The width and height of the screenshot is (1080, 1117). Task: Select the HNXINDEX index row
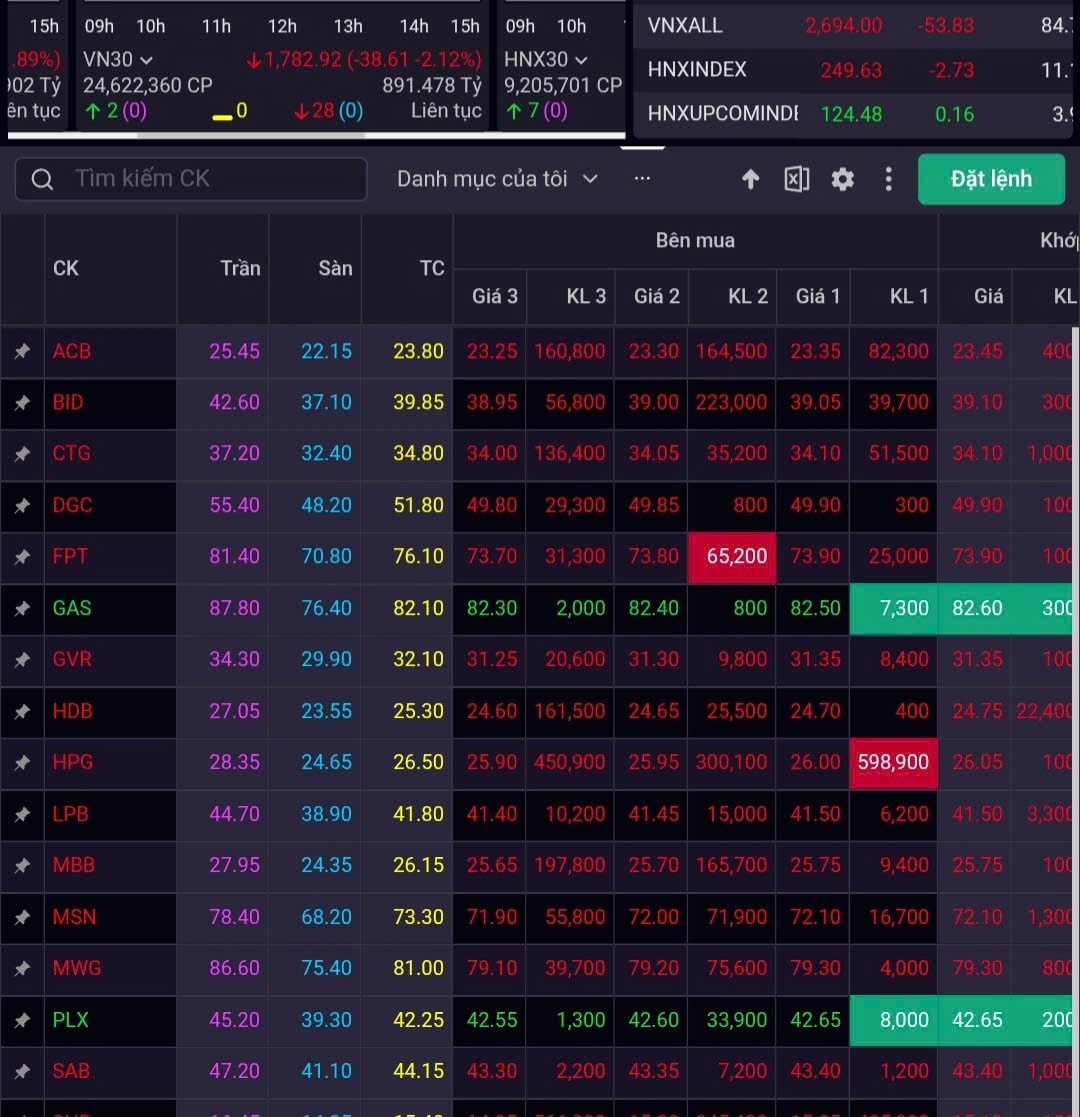[855, 70]
